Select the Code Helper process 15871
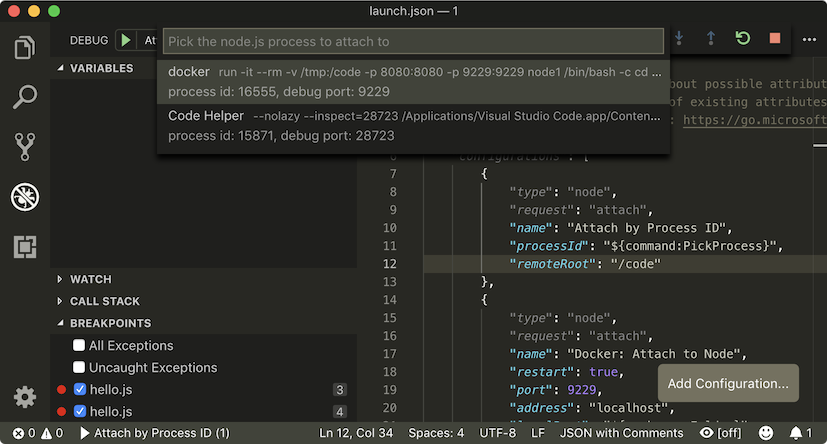This screenshot has height=444, width=827. click(414, 126)
